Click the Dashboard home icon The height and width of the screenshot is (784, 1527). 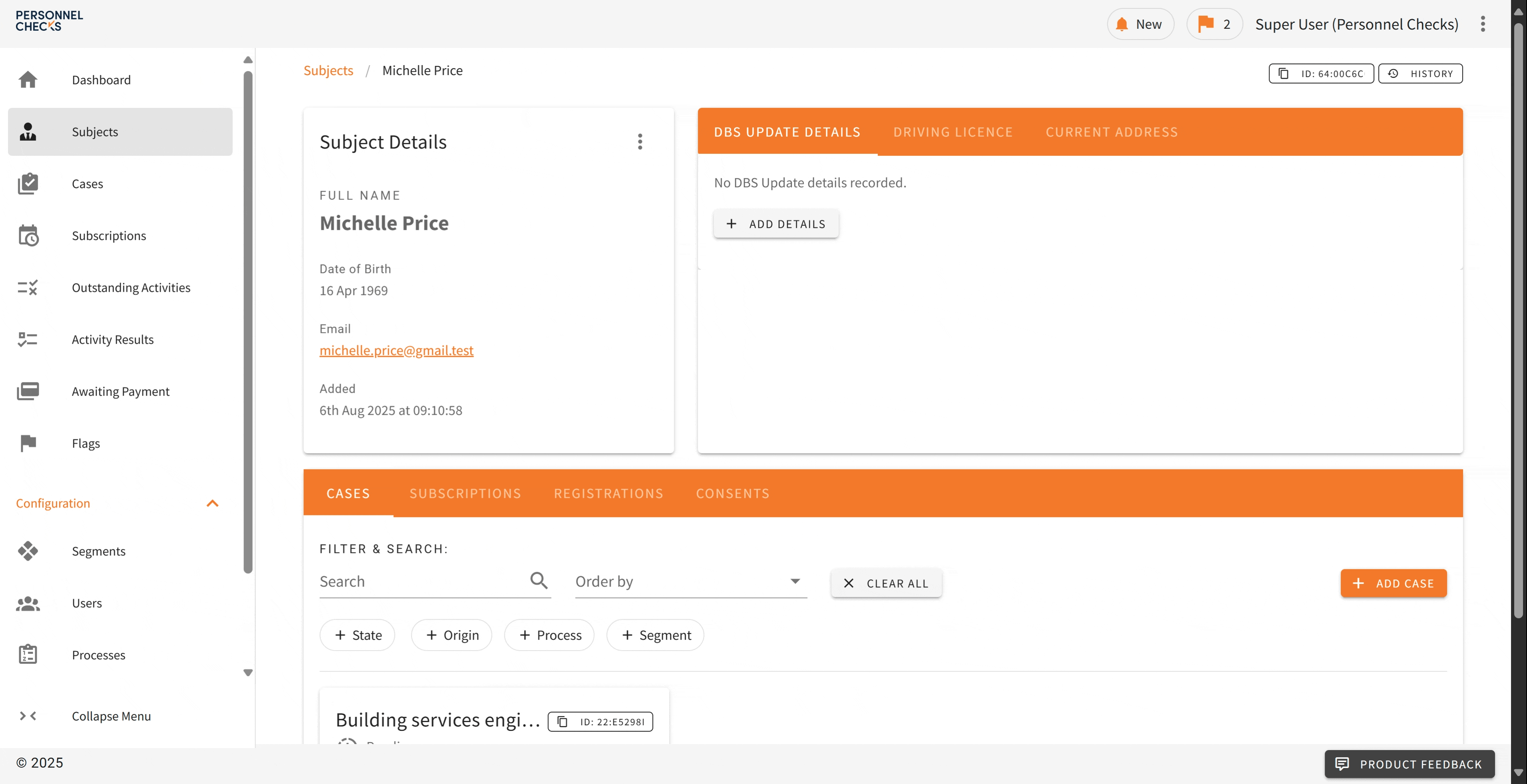[28, 80]
